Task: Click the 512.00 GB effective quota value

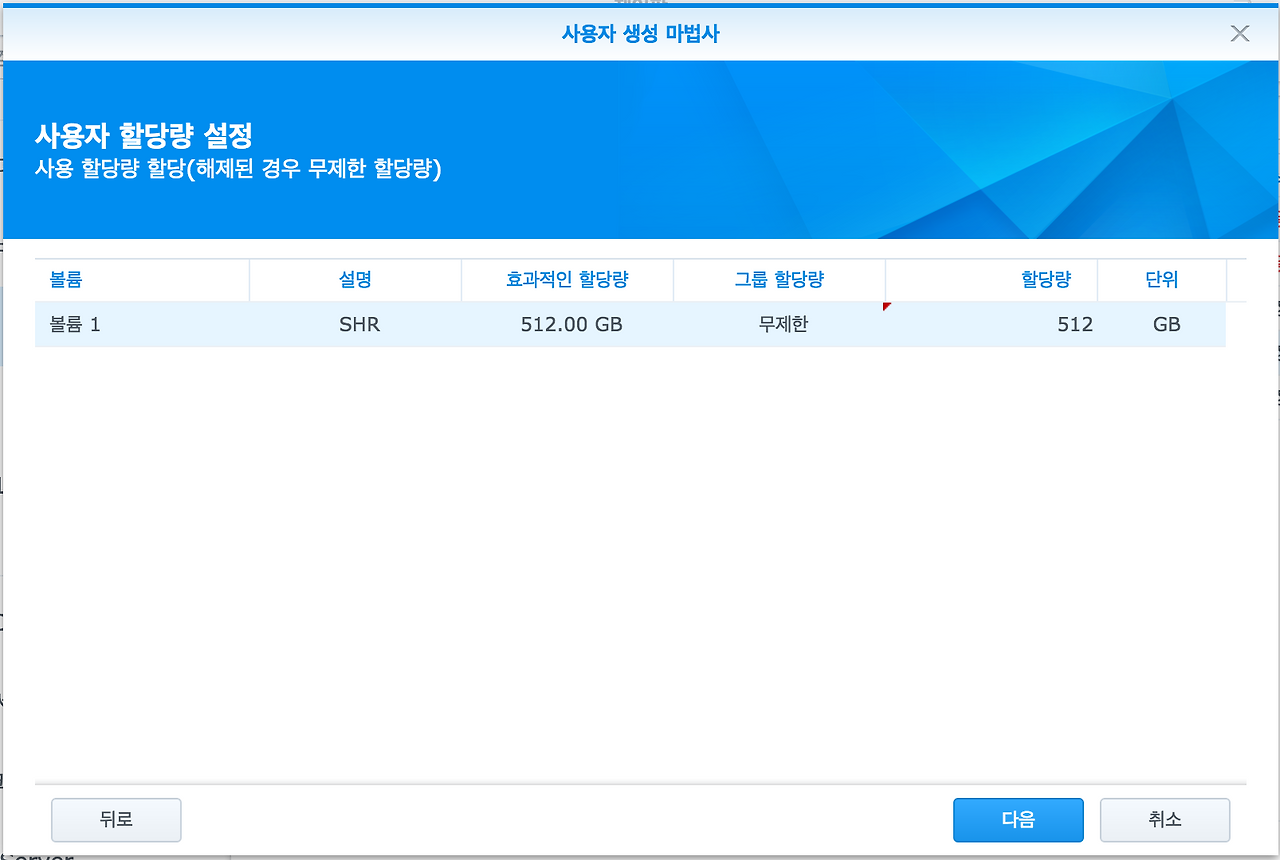Action: tap(570, 324)
